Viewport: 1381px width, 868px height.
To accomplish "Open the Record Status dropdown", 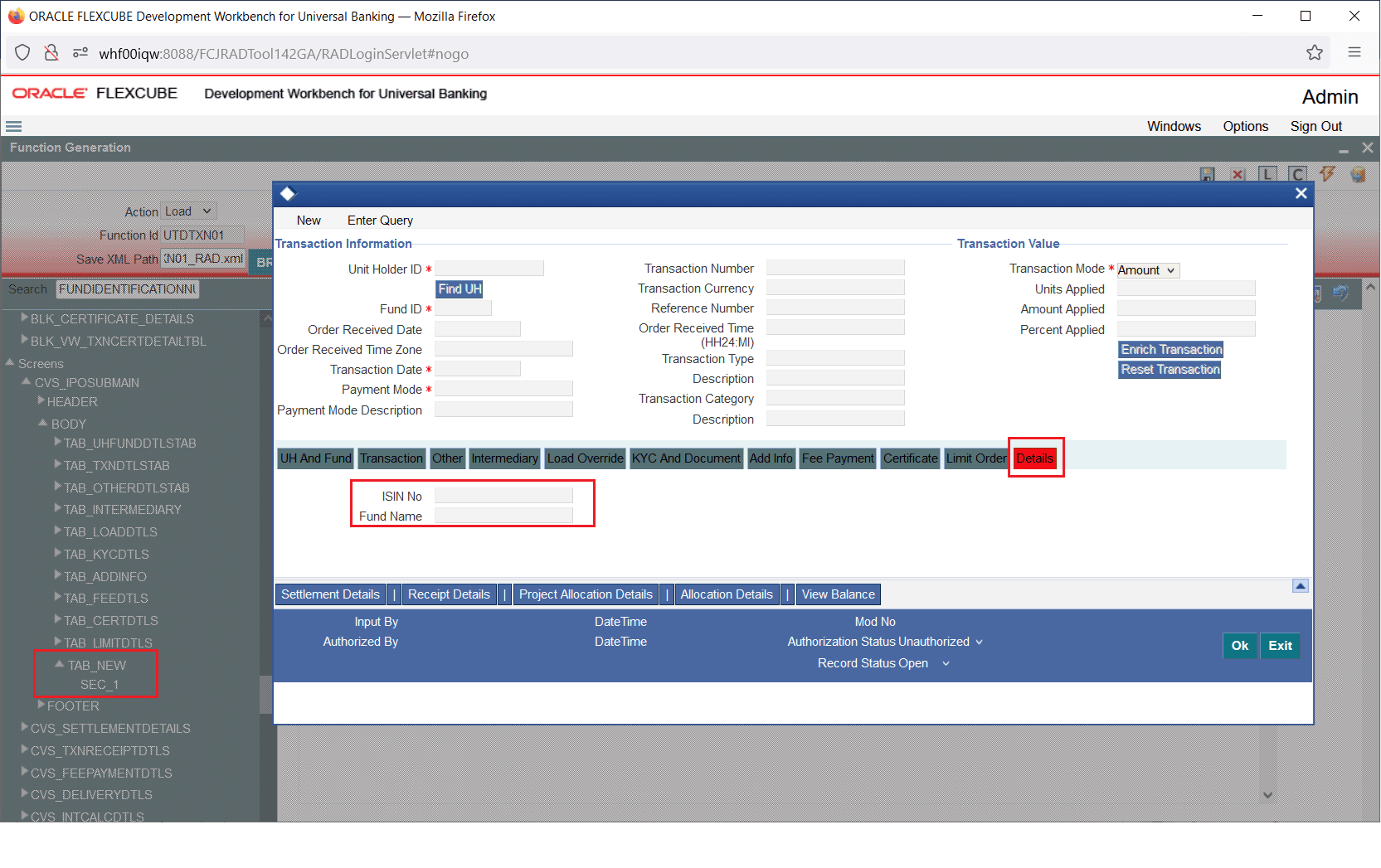I will coord(946,663).
